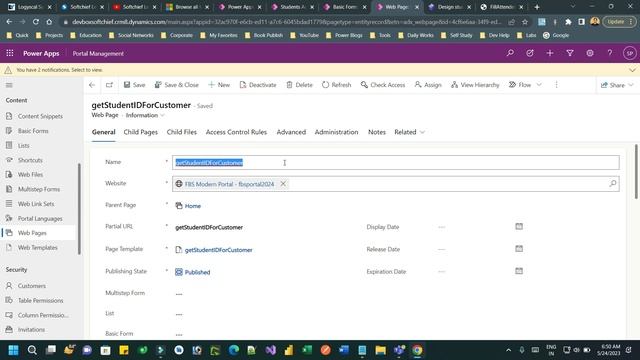Deactivate this web page record
The image size is (640, 360).
(x=258, y=85)
